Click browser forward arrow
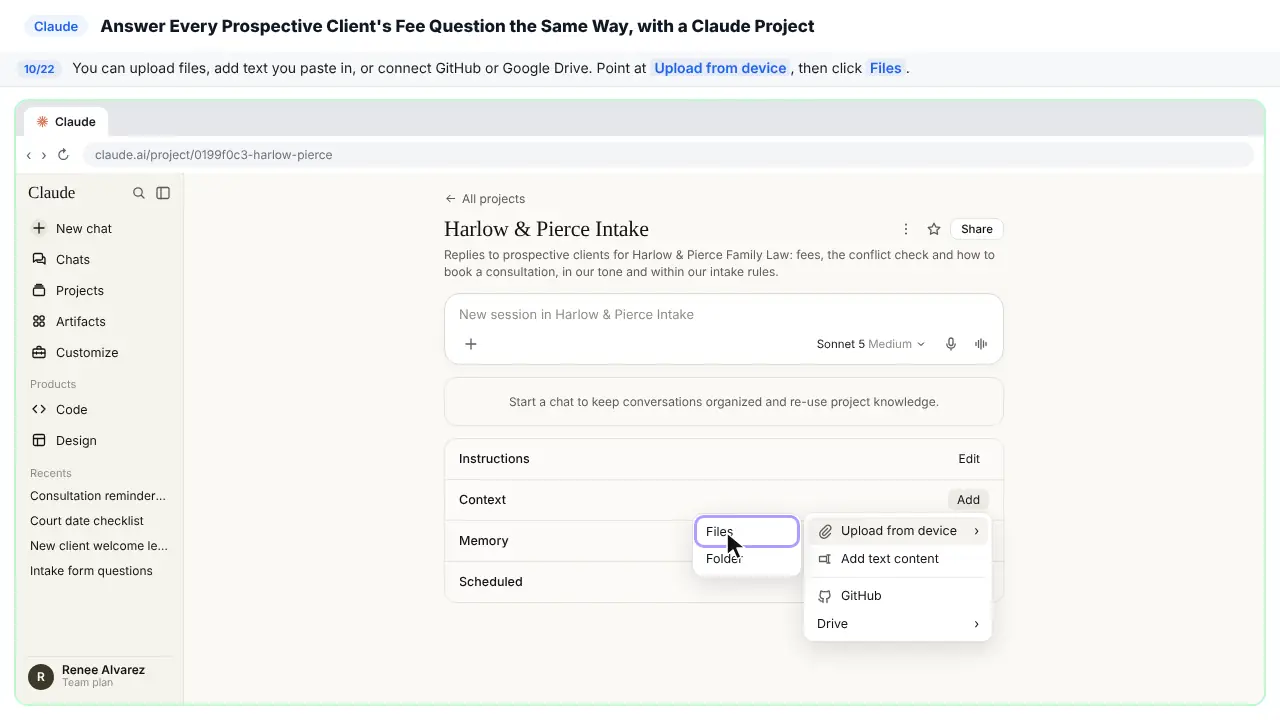 (x=44, y=155)
